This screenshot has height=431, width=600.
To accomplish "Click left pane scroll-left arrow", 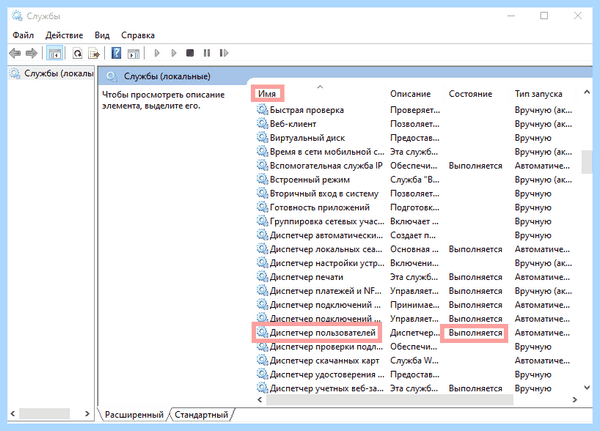I will pyautogui.click(x=13, y=413).
